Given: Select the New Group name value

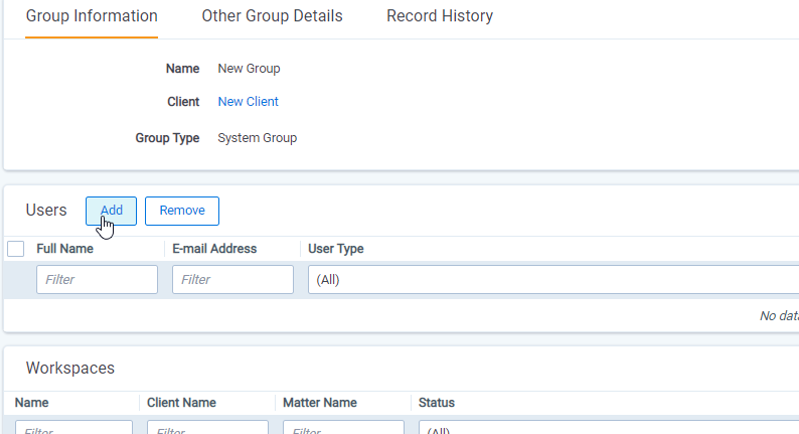Looking at the screenshot, I should [249, 69].
